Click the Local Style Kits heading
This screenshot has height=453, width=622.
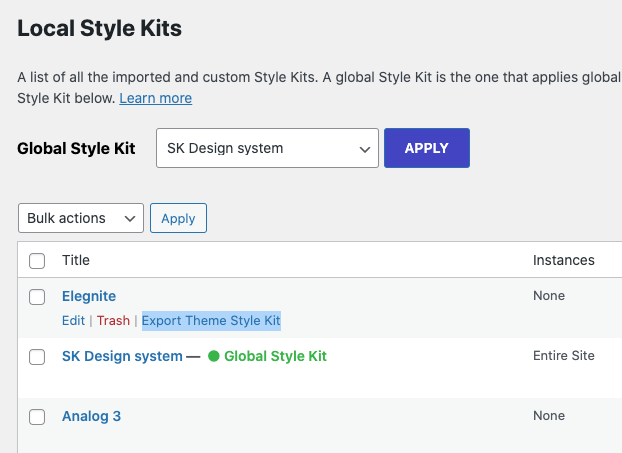[100, 29]
